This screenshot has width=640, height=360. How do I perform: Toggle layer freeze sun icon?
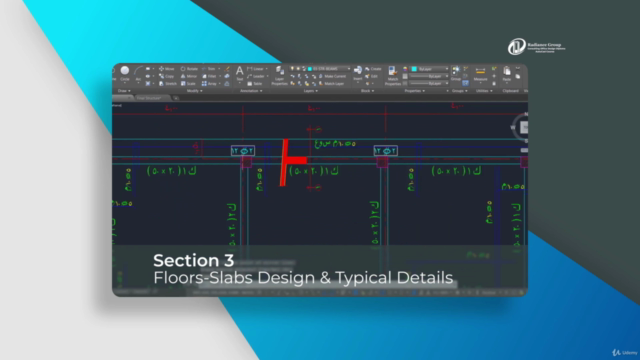[x=298, y=69]
